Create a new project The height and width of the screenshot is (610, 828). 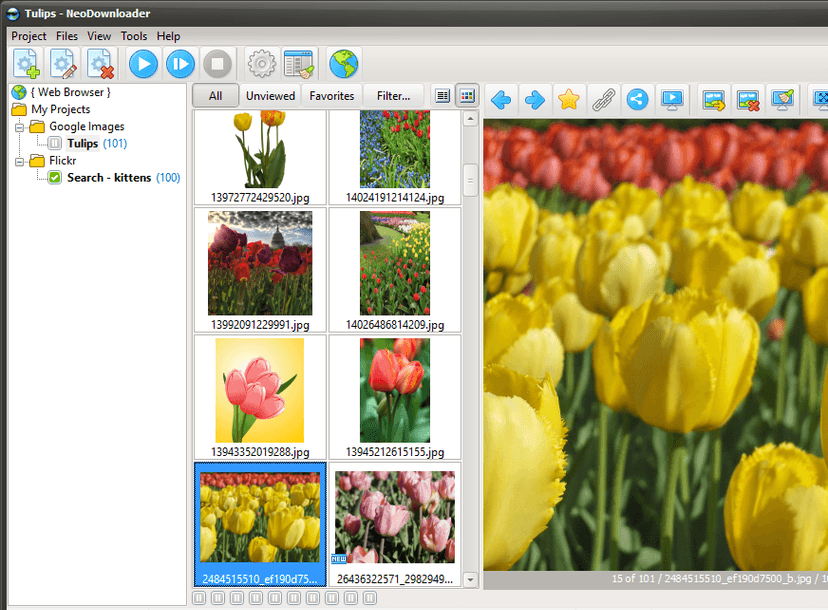pyautogui.click(x=27, y=63)
